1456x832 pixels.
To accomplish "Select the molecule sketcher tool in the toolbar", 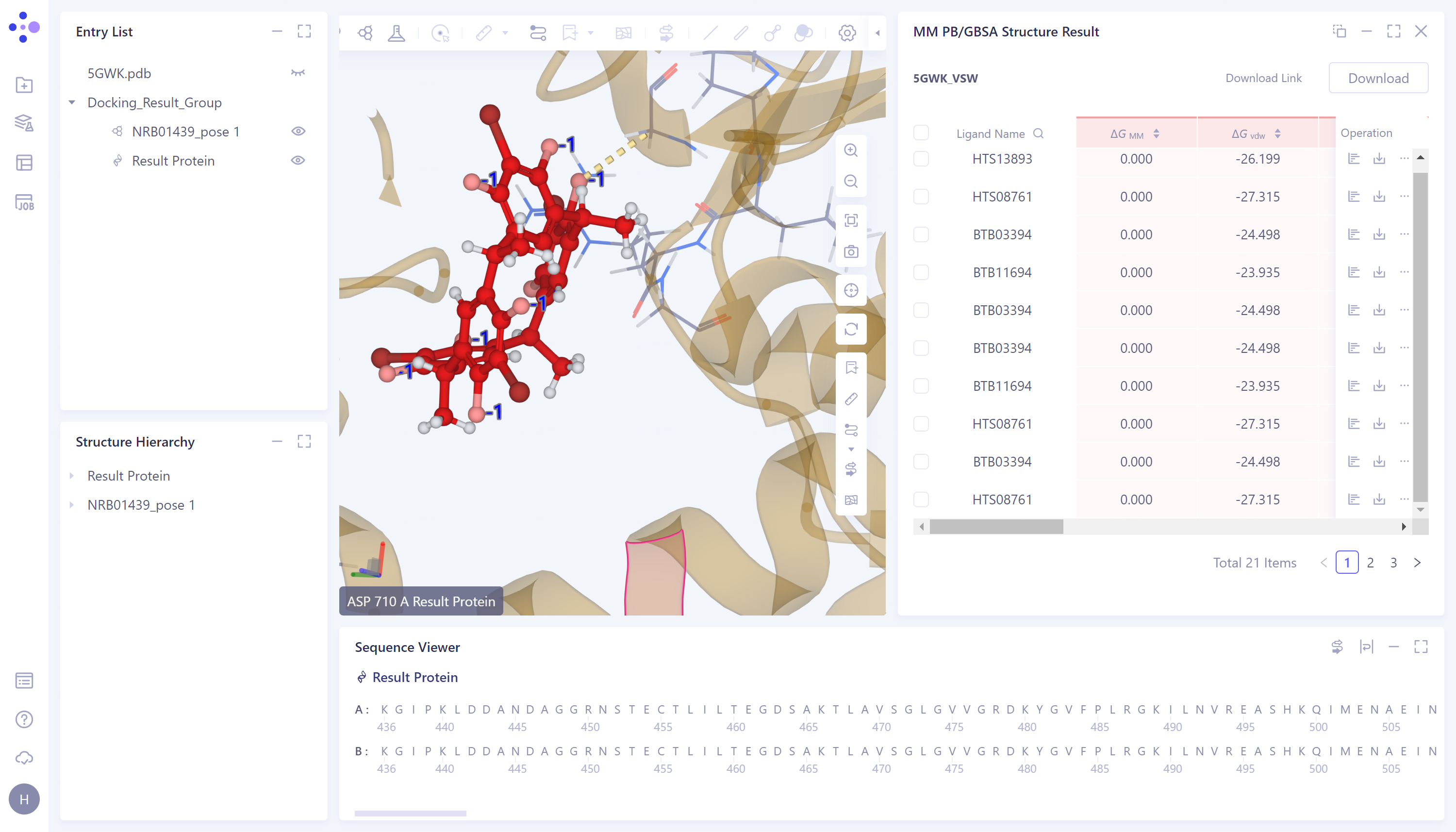I will click(x=364, y=33).
